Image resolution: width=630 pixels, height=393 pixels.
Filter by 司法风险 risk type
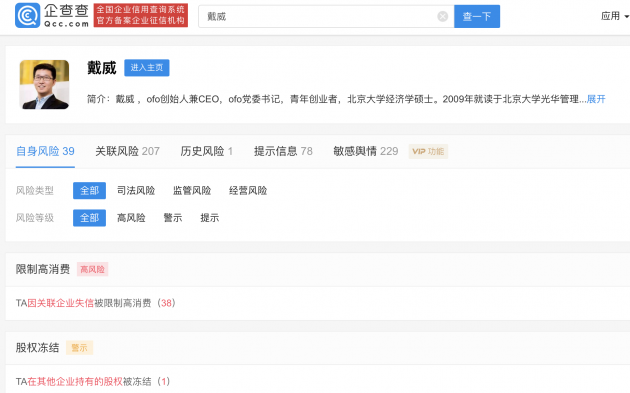136,190
